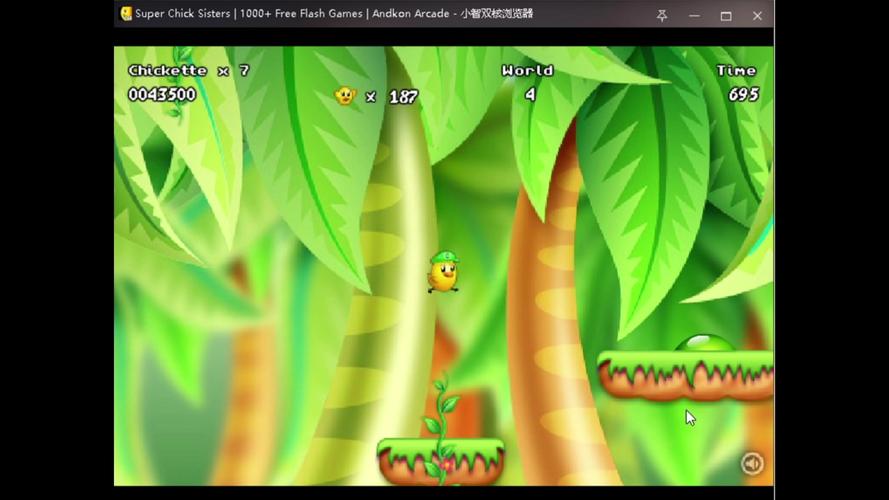This screenshot has width=889, height=500.
Task: Click the right floating grassy platform
Action: (686, 373)
